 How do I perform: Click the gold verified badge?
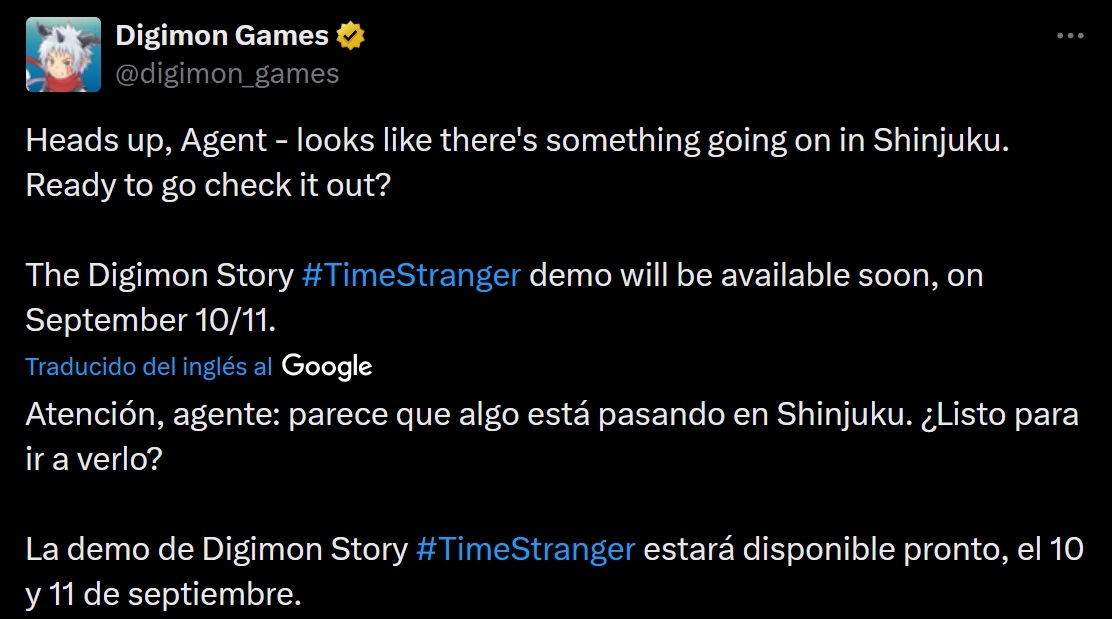pos(350,35)
